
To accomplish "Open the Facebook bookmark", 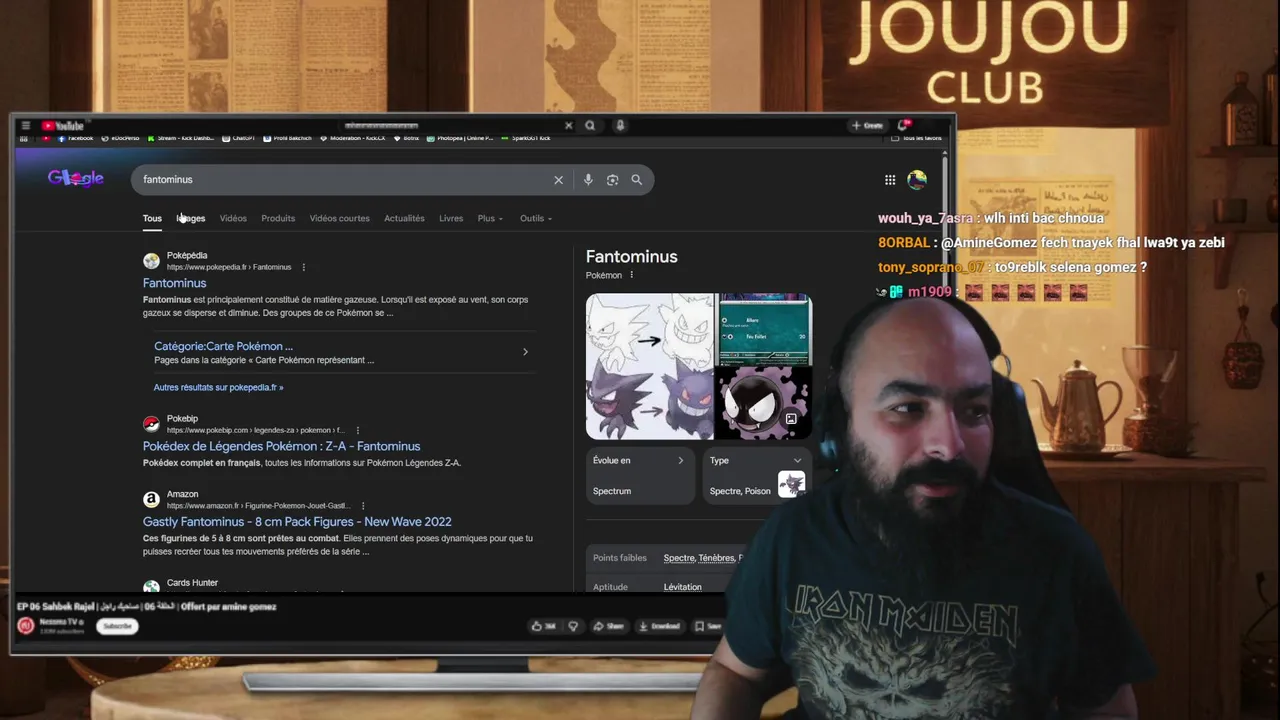I will pos(76,138).
